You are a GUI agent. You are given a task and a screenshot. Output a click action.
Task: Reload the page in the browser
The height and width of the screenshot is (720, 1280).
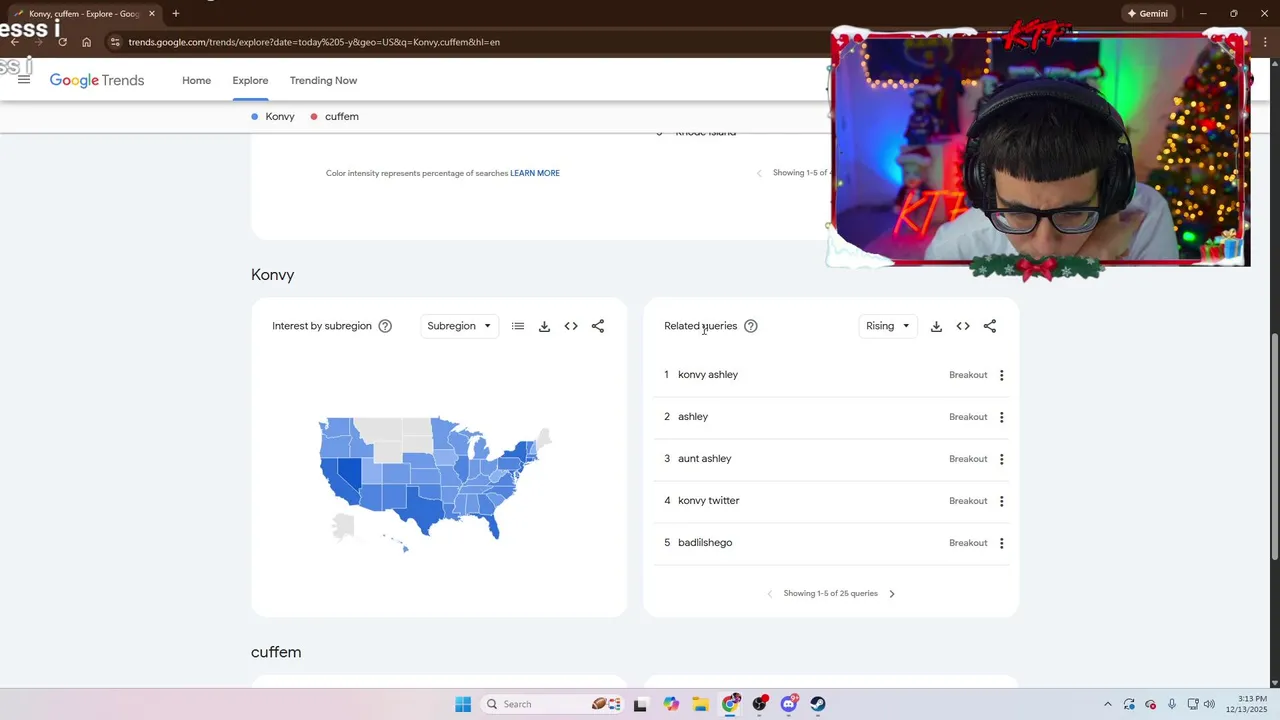tap(62, 42)
